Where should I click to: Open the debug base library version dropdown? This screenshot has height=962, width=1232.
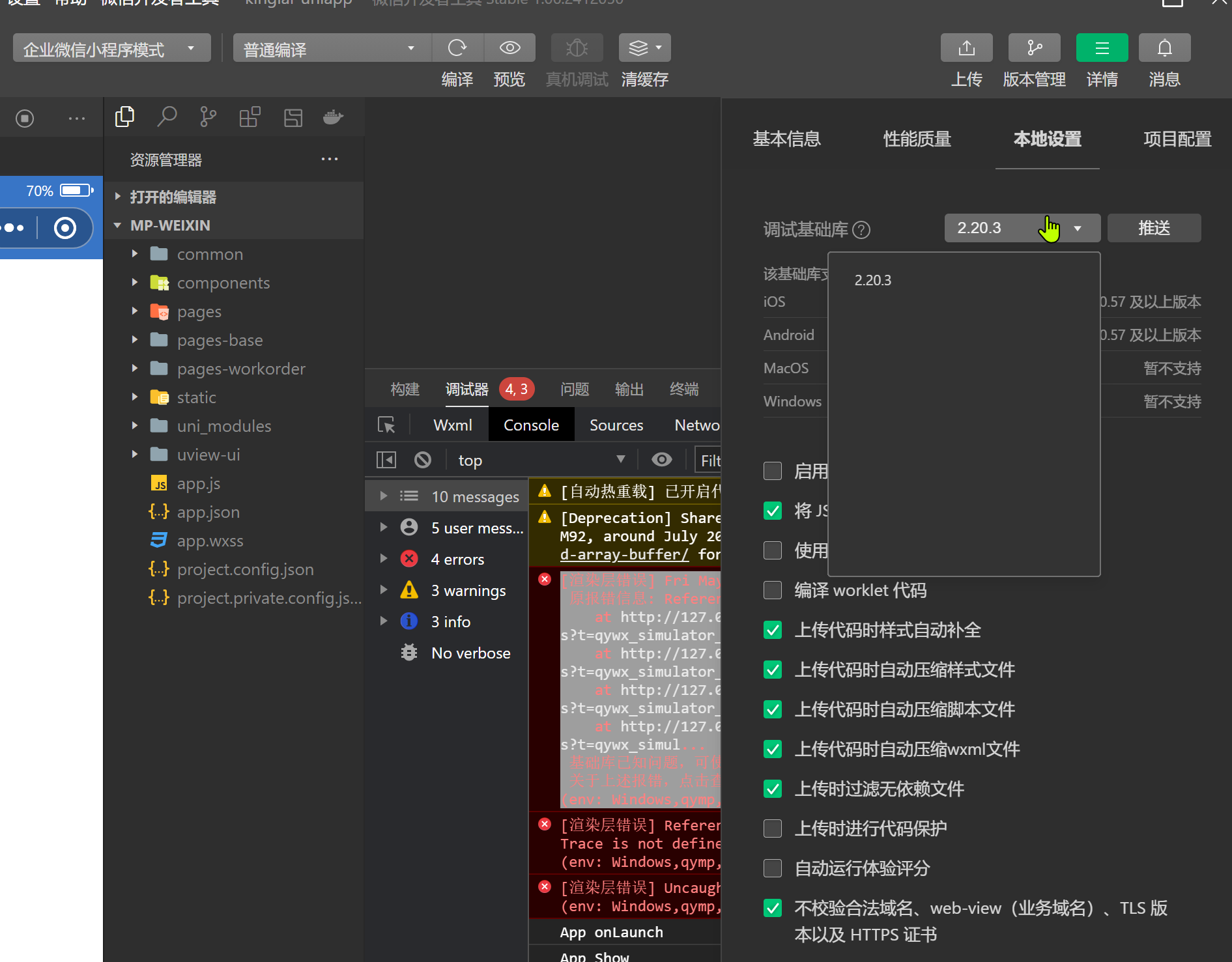pos(1022,228)
